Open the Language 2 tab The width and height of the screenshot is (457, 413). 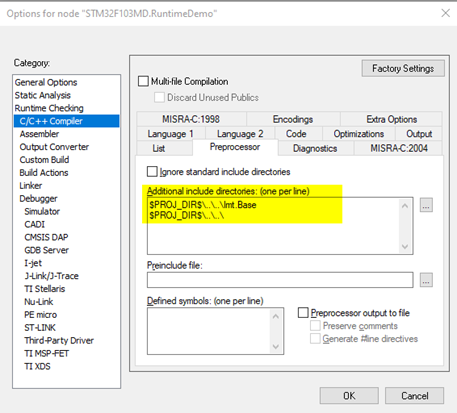click(x=240, y=134)
